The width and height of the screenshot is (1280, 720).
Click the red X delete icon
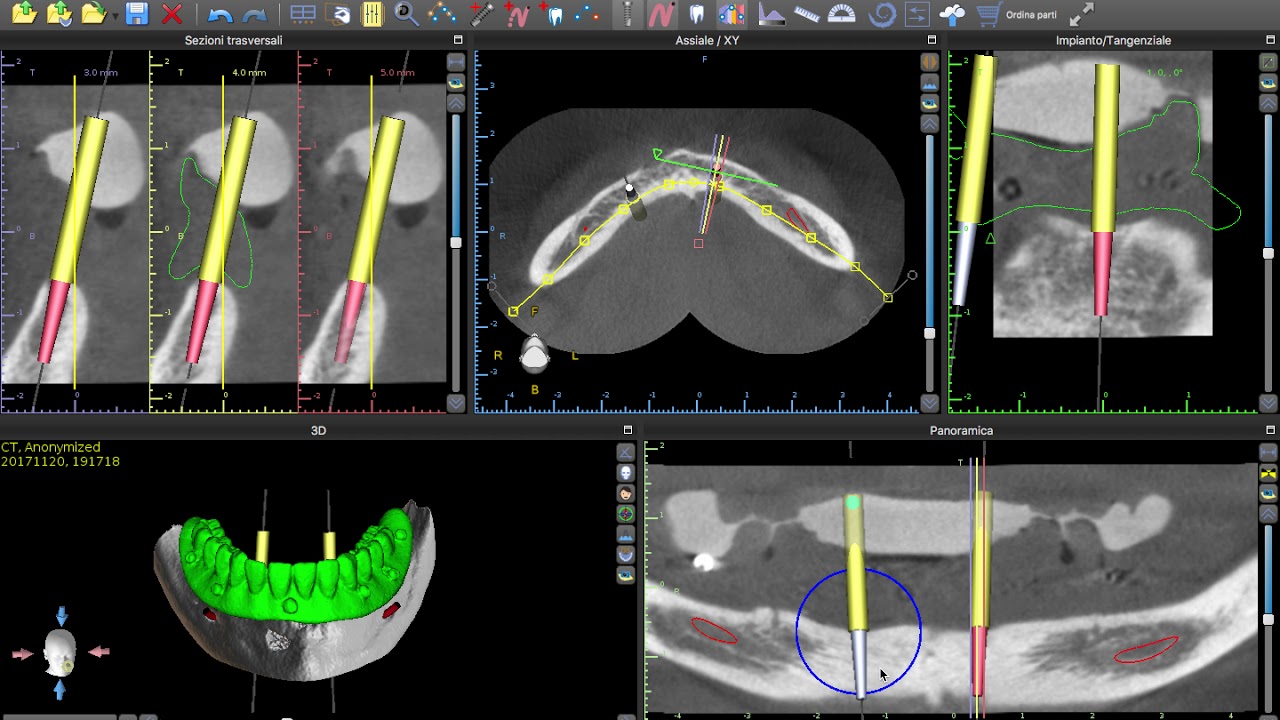coord(172,14)
